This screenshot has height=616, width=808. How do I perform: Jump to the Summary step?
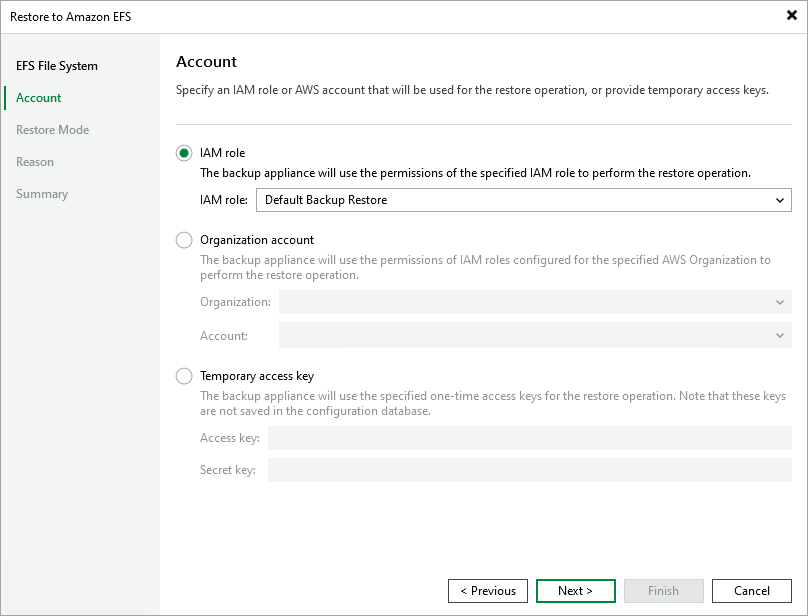coord(42,193)
